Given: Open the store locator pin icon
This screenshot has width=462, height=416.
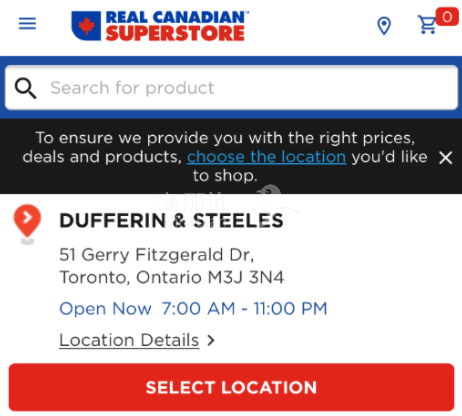Looking at the screenshot, I should [384, 26].
